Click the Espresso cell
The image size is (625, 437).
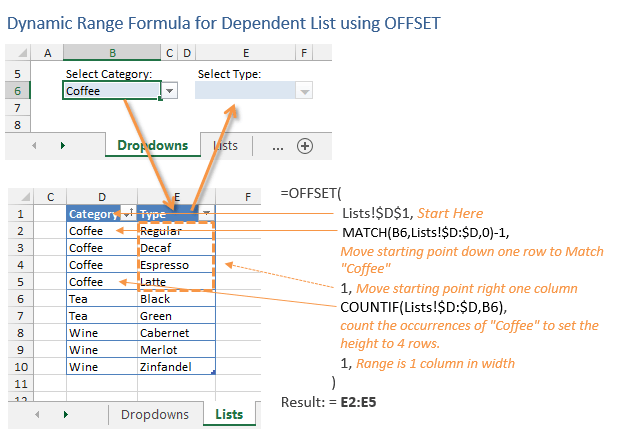coord(175,265)
